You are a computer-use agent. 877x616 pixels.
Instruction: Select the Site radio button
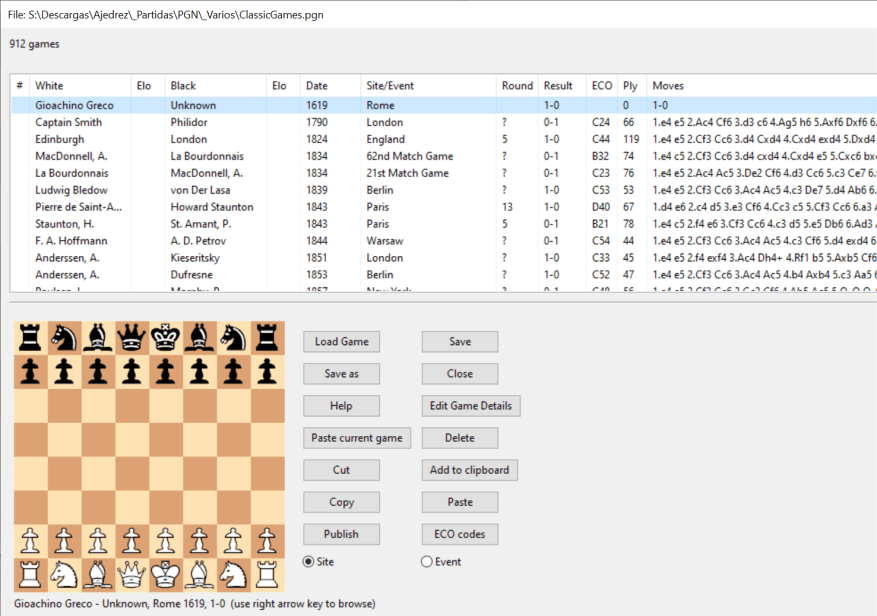[x=308, y=562]
